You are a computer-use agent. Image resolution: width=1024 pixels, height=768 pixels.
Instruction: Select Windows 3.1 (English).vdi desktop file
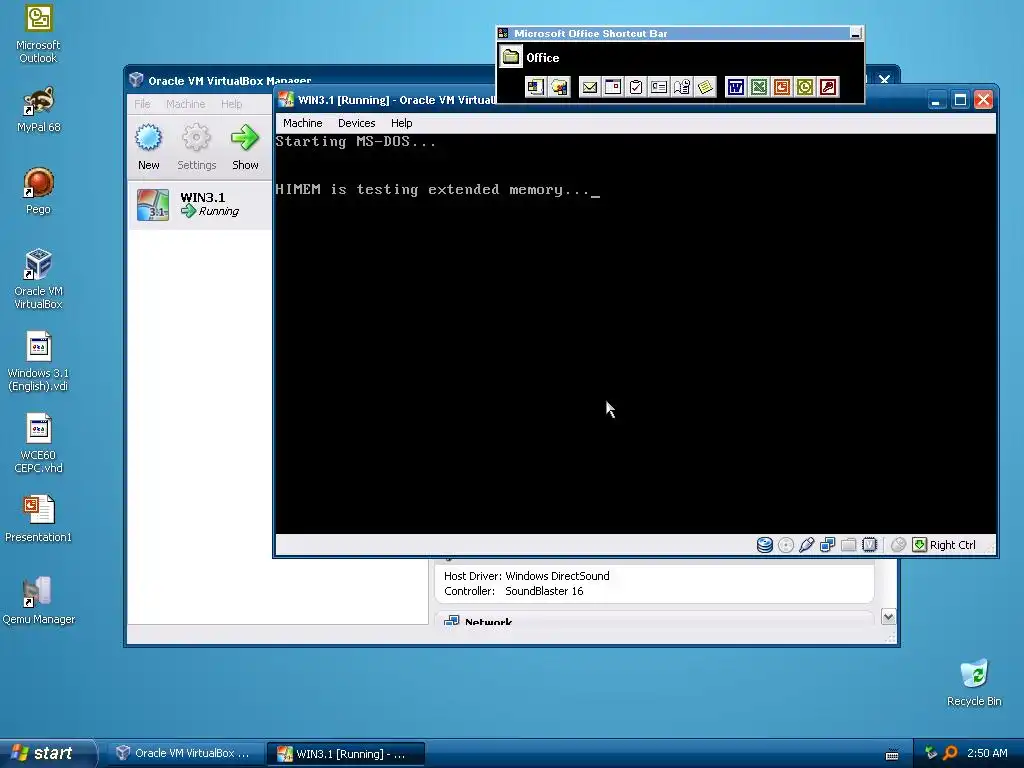(x=38, y=361)
